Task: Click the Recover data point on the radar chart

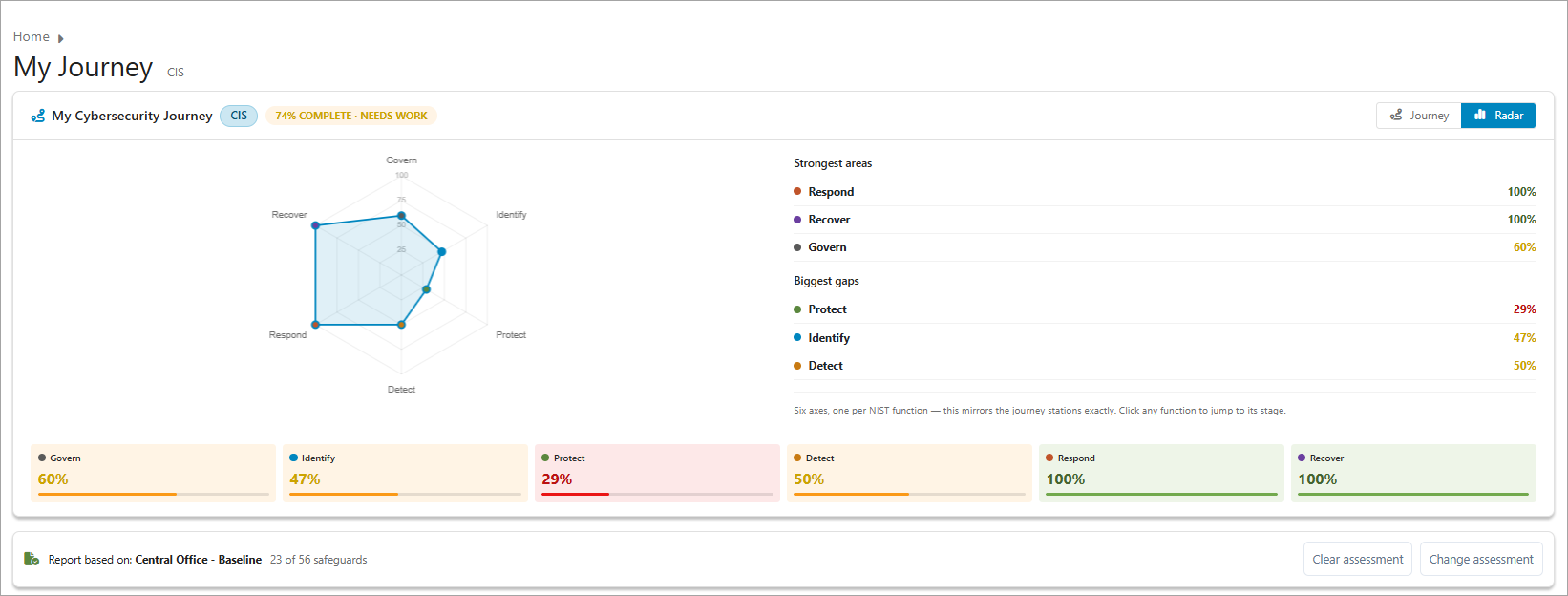Action: [315, 225]
